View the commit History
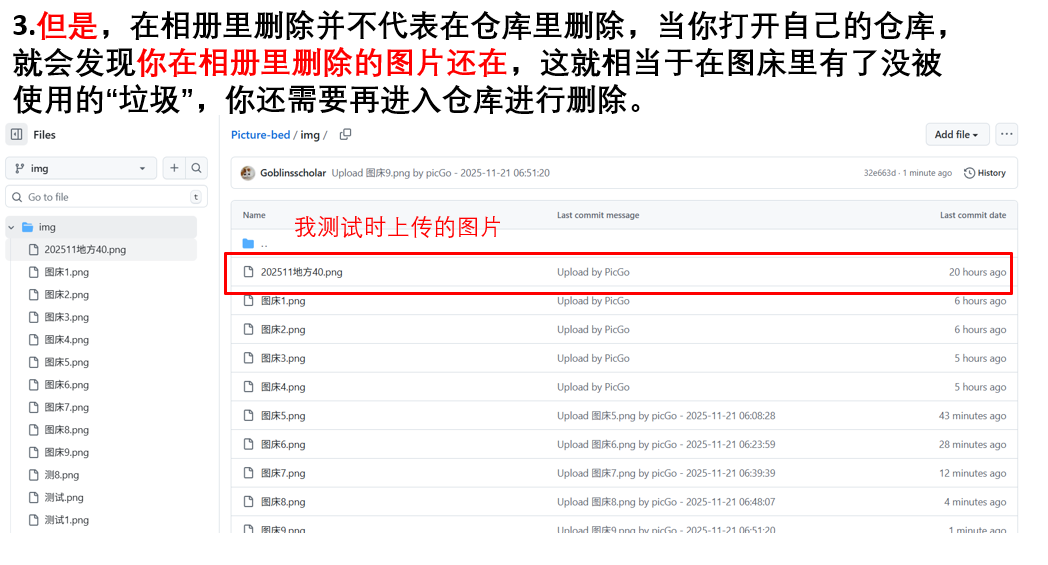Image resolution: width=1048 pixels, height=565 pixels. point(985,173)
